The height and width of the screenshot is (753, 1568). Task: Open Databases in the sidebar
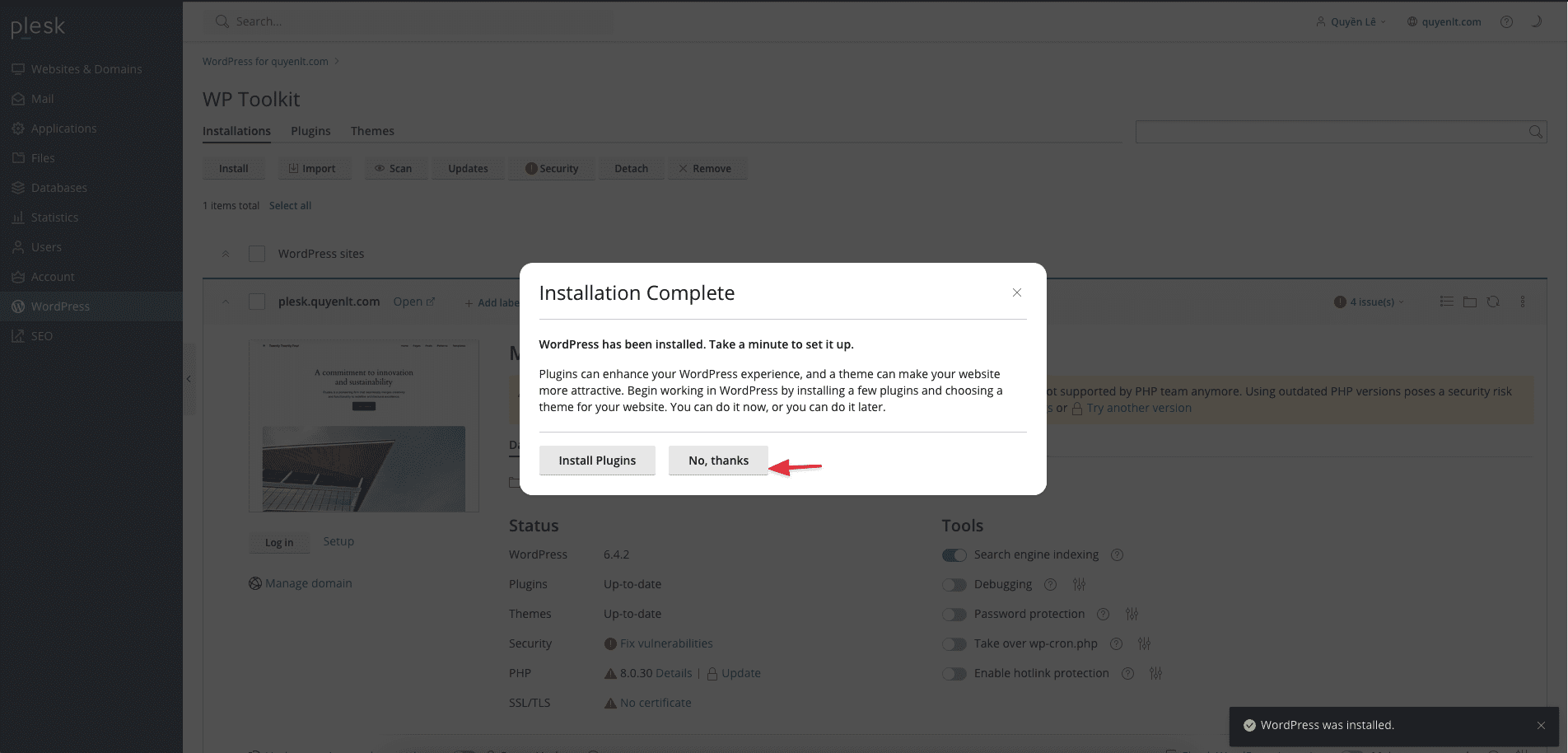[x=58, y=188]
